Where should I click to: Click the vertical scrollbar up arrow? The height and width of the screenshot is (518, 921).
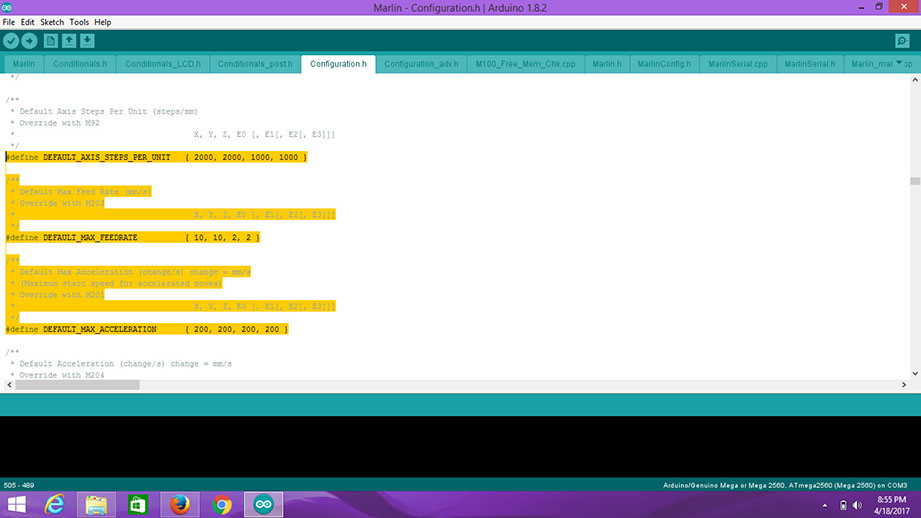pyautogui.click(x=915, y=80)
